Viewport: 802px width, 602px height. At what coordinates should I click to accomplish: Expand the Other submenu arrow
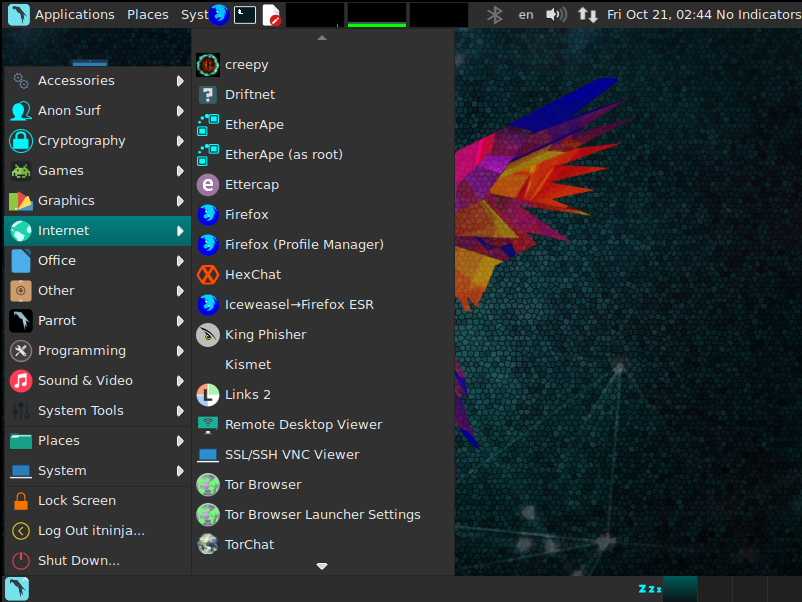[x=180, y=291]
